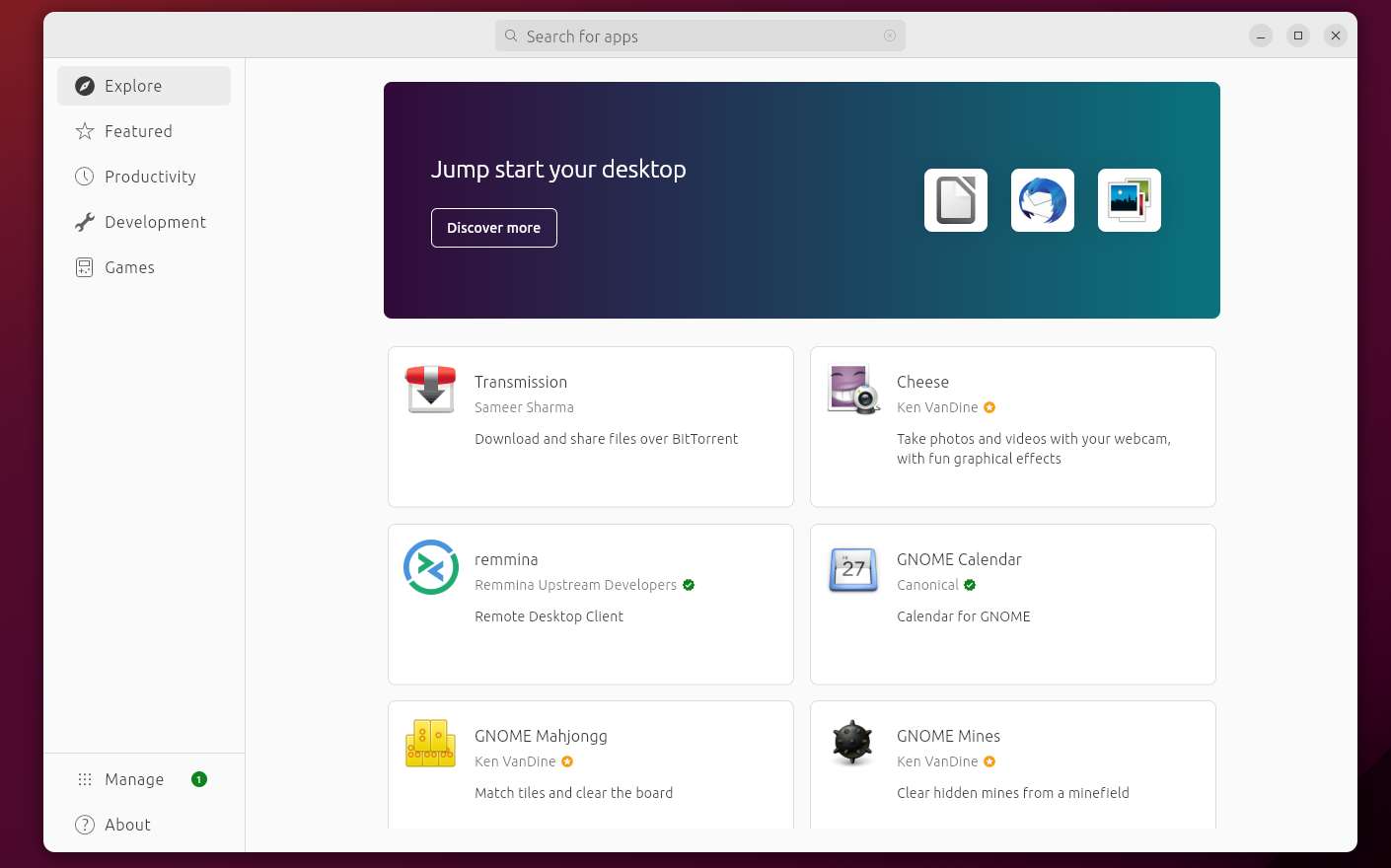The height and width of the screenshot is (868, 1391).
Task: Focus the Search for apps field
Action: click(x=700, y=36)
